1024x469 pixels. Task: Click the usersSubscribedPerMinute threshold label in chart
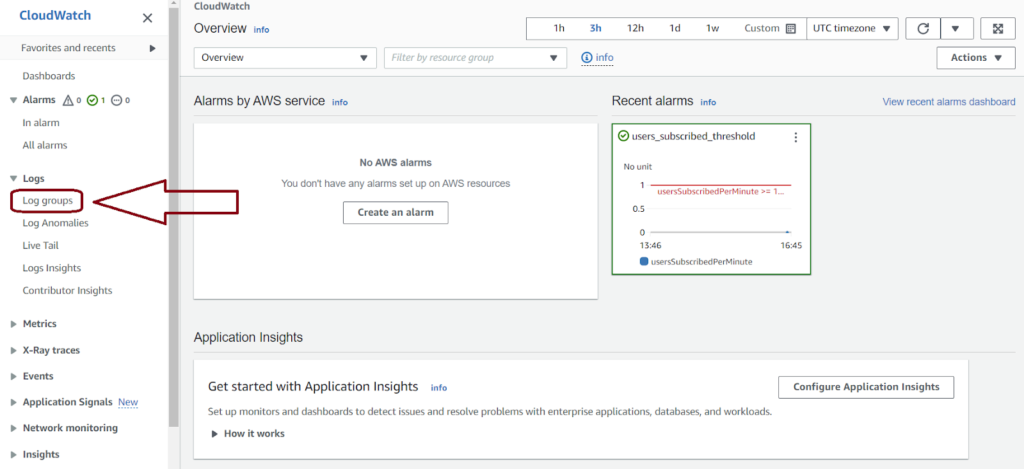pyautogui.click(x=721, y=192)
